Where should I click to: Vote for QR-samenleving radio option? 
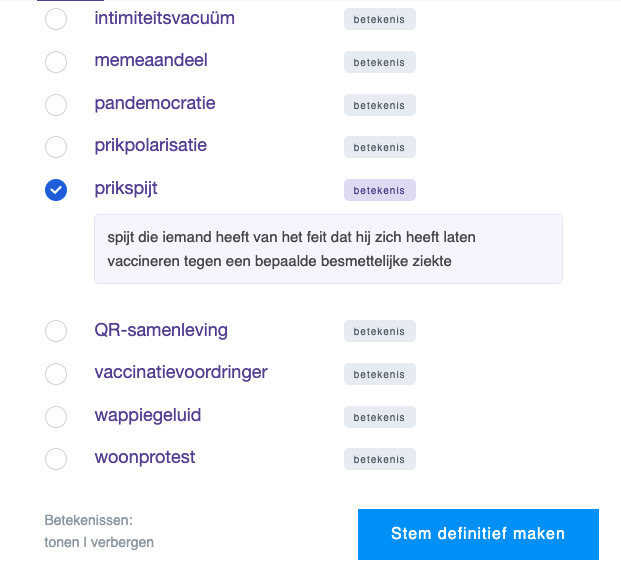[x=56, y=331]
